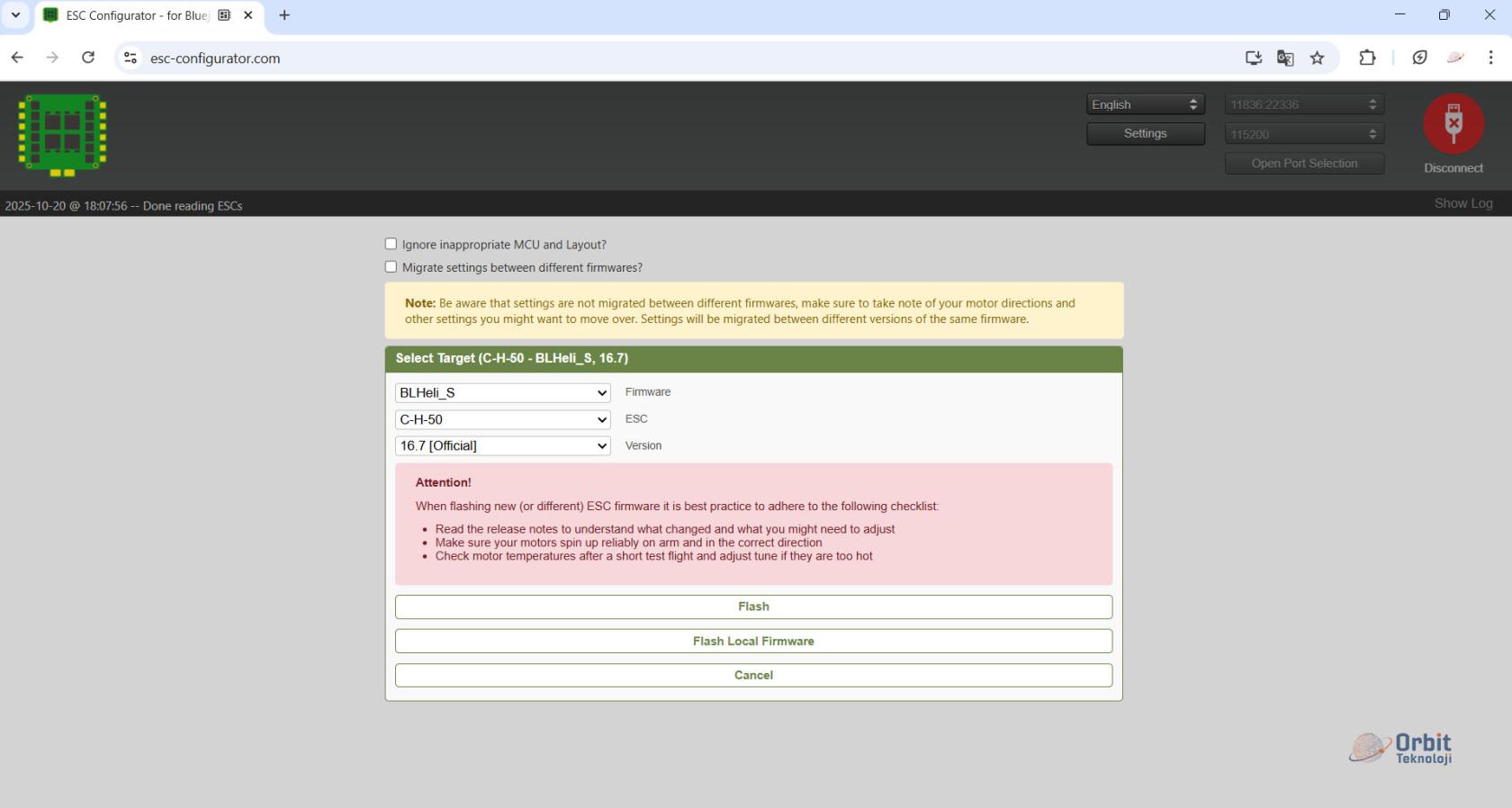Open the Firmware dropdown showing BLHeli_S
The width and height of the screenshot is (1512, 808).
tap(502, 393)
